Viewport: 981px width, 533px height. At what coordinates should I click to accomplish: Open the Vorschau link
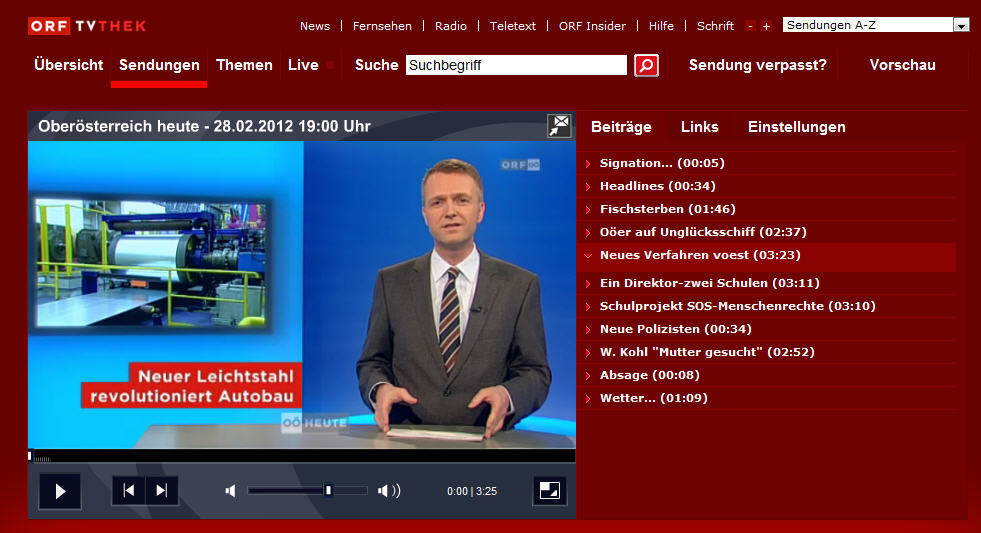[x=902, y=65]
